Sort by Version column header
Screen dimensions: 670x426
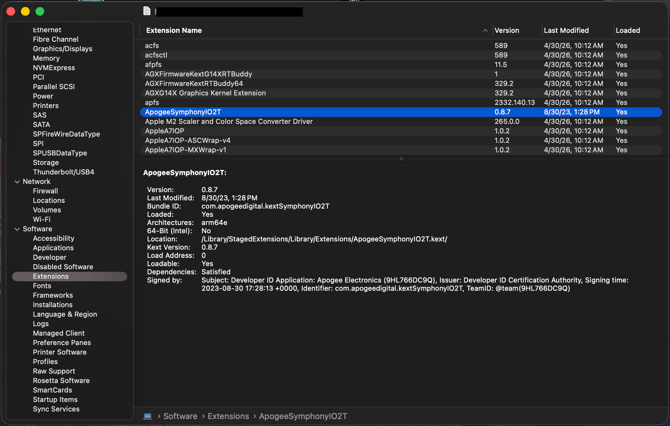506,30
